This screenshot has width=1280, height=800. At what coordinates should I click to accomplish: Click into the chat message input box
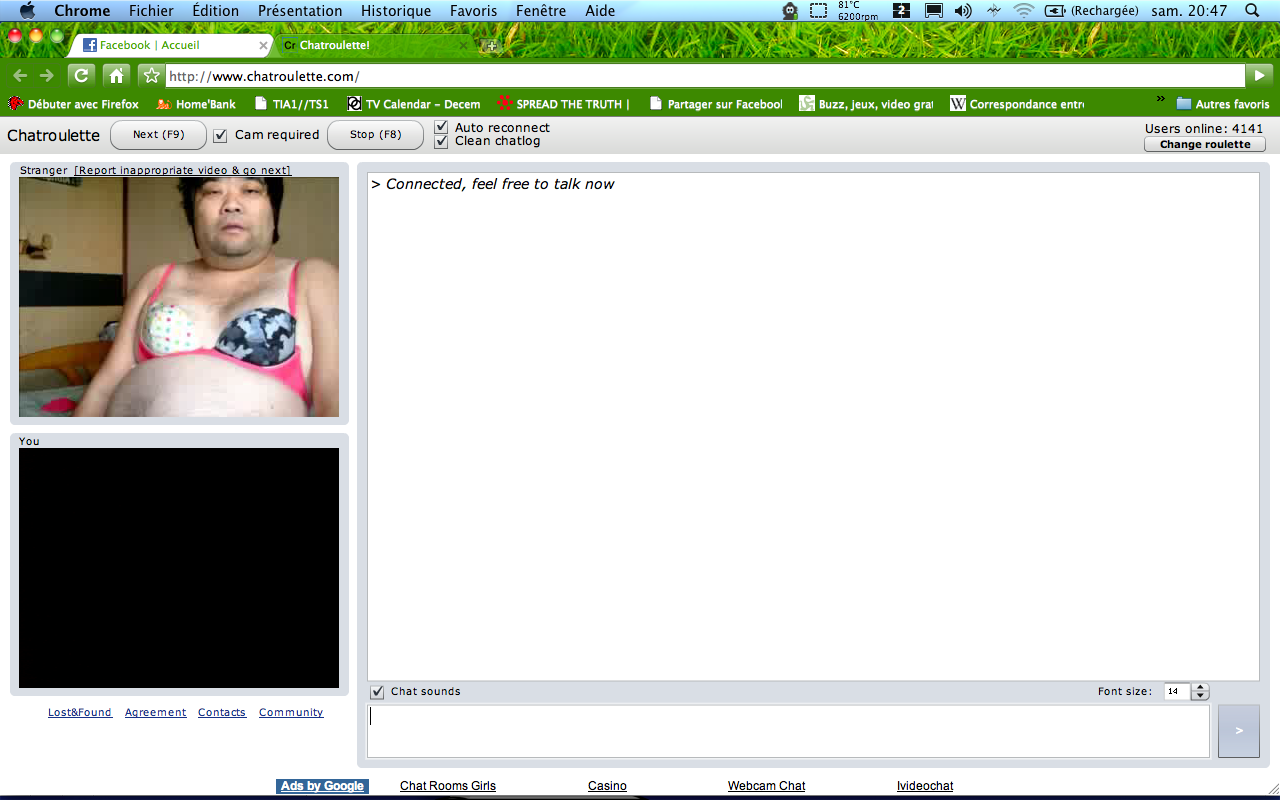click(x=788, y=731)
